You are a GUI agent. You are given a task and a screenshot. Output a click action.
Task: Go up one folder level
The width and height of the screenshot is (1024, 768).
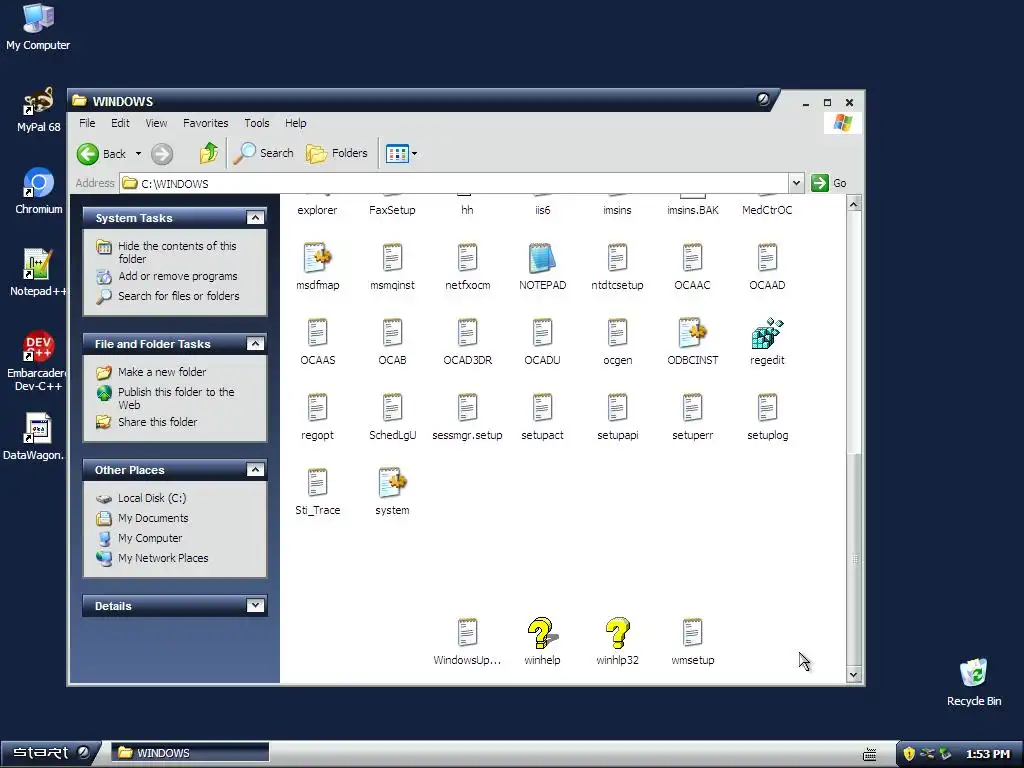coord(208,153)
